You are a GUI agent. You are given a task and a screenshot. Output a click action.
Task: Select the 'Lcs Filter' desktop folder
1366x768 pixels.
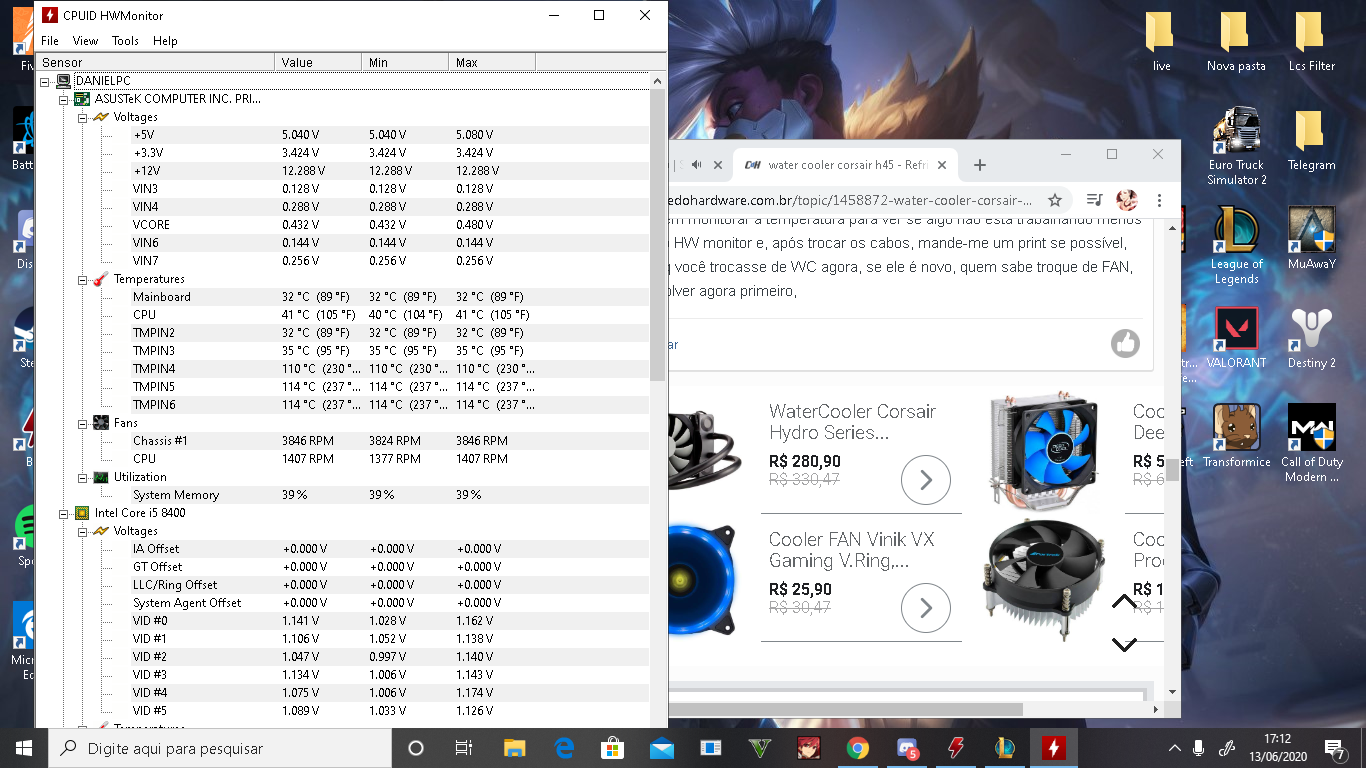1311,42
